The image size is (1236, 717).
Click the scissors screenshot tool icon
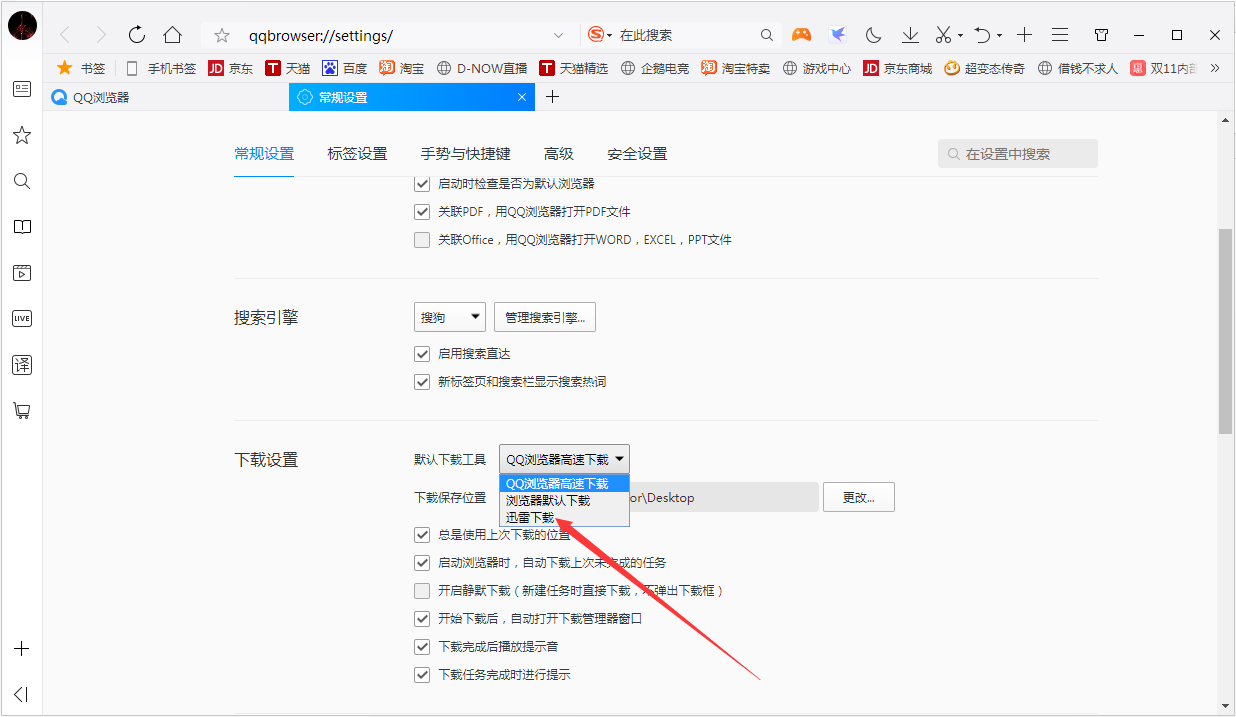click(x=941, y=33)
